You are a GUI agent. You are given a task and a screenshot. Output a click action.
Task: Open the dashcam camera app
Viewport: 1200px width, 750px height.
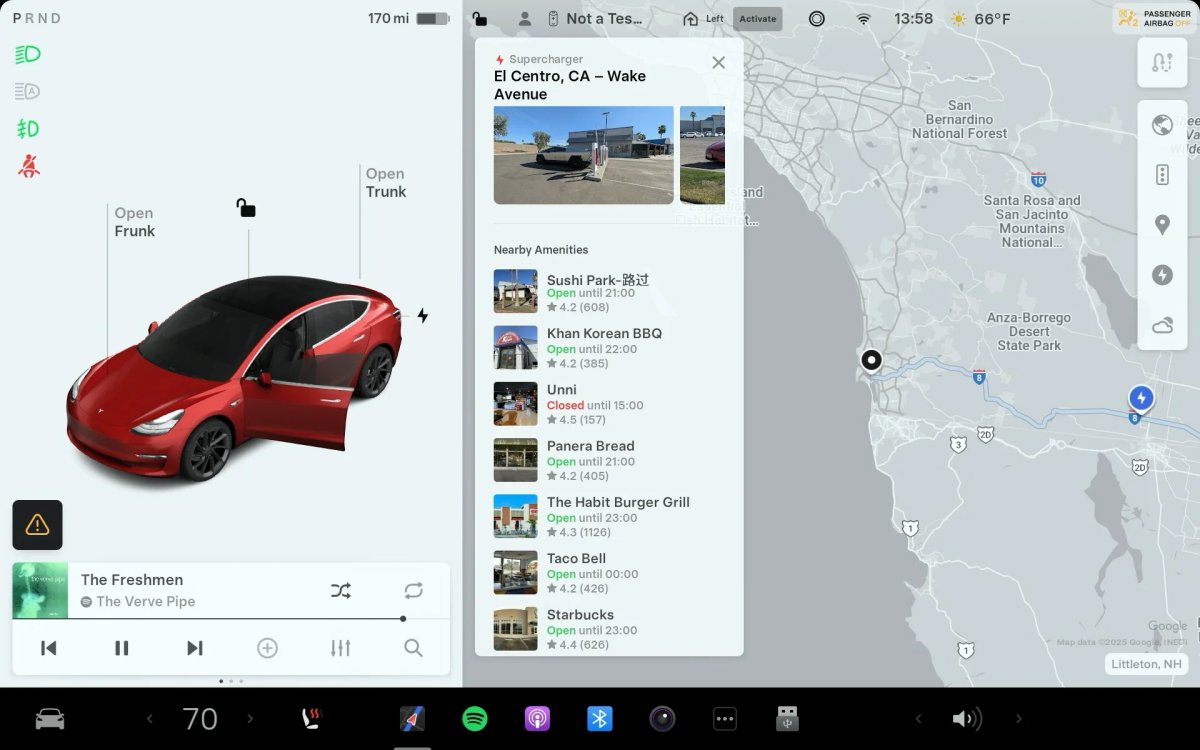[662, 719]
